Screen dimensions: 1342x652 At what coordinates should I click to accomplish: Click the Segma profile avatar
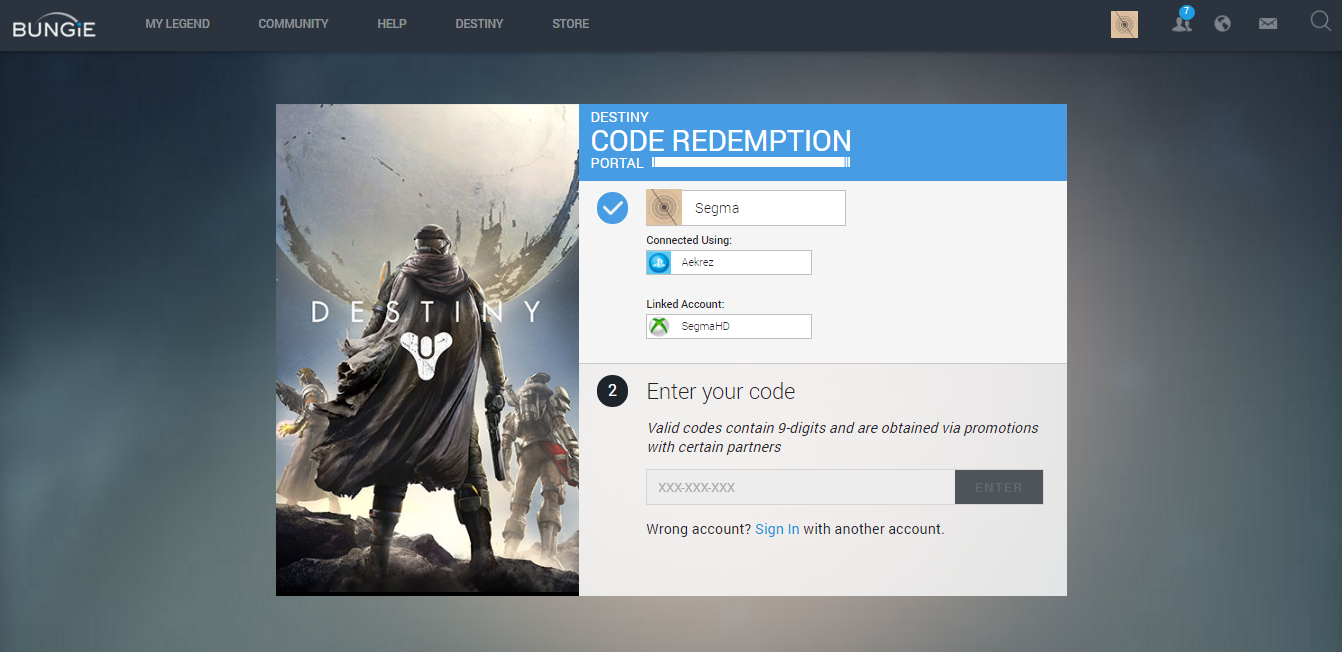click(x=664, y=208)
